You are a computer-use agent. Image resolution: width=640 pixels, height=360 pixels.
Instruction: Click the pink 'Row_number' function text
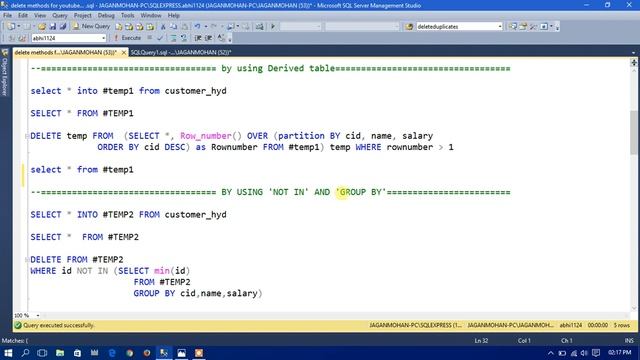click(206, 136)
